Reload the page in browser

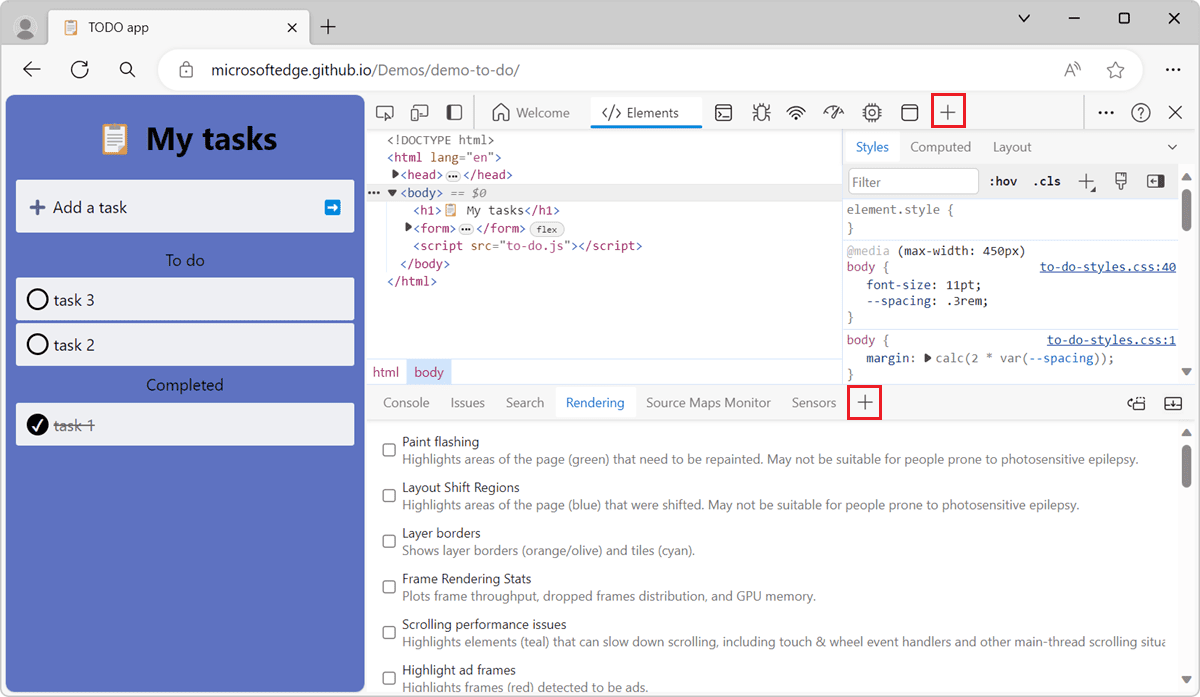click(x=80, y=70)
